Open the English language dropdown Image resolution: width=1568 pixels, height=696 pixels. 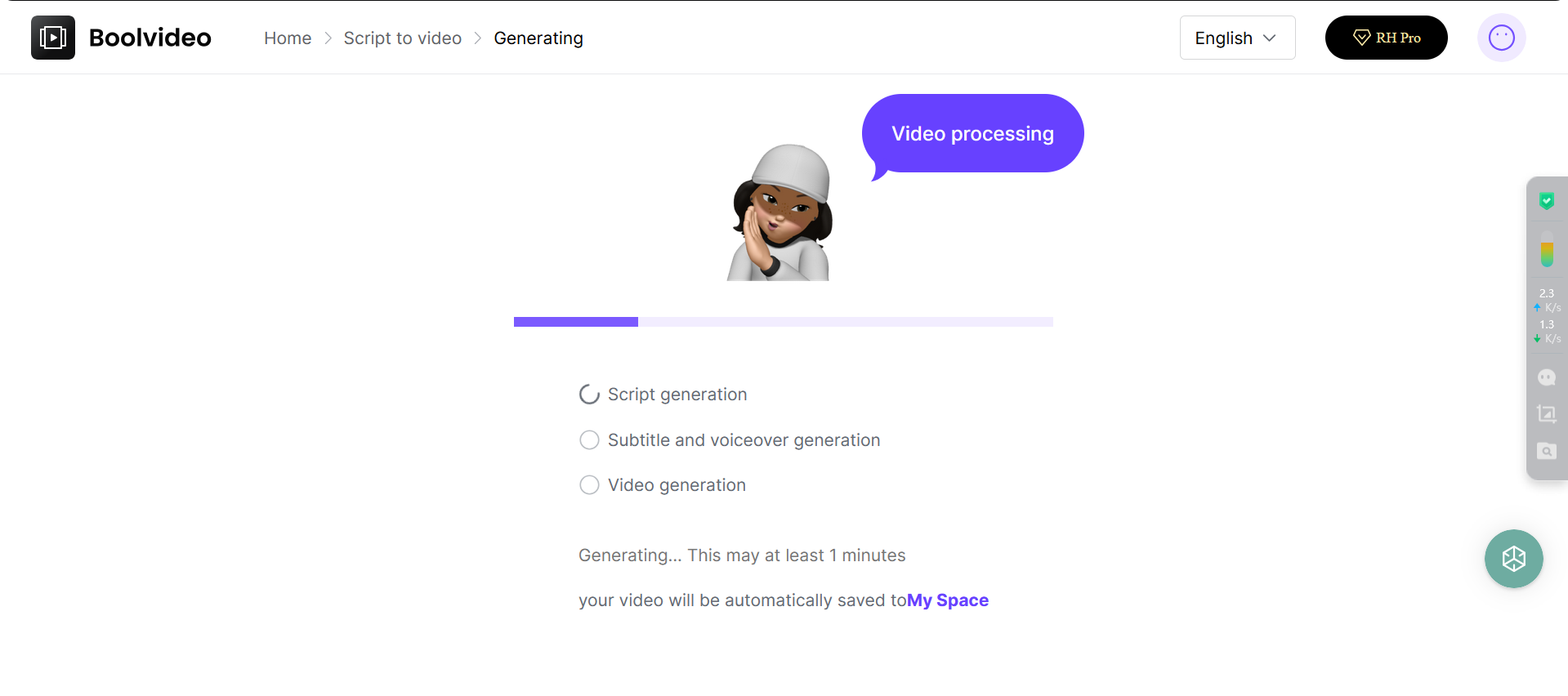1236,38
